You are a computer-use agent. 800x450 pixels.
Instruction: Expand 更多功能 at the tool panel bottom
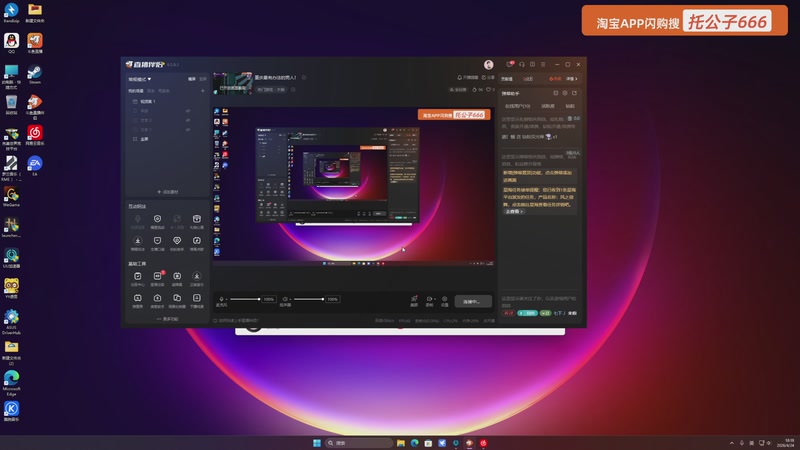[x=167, y=319]
